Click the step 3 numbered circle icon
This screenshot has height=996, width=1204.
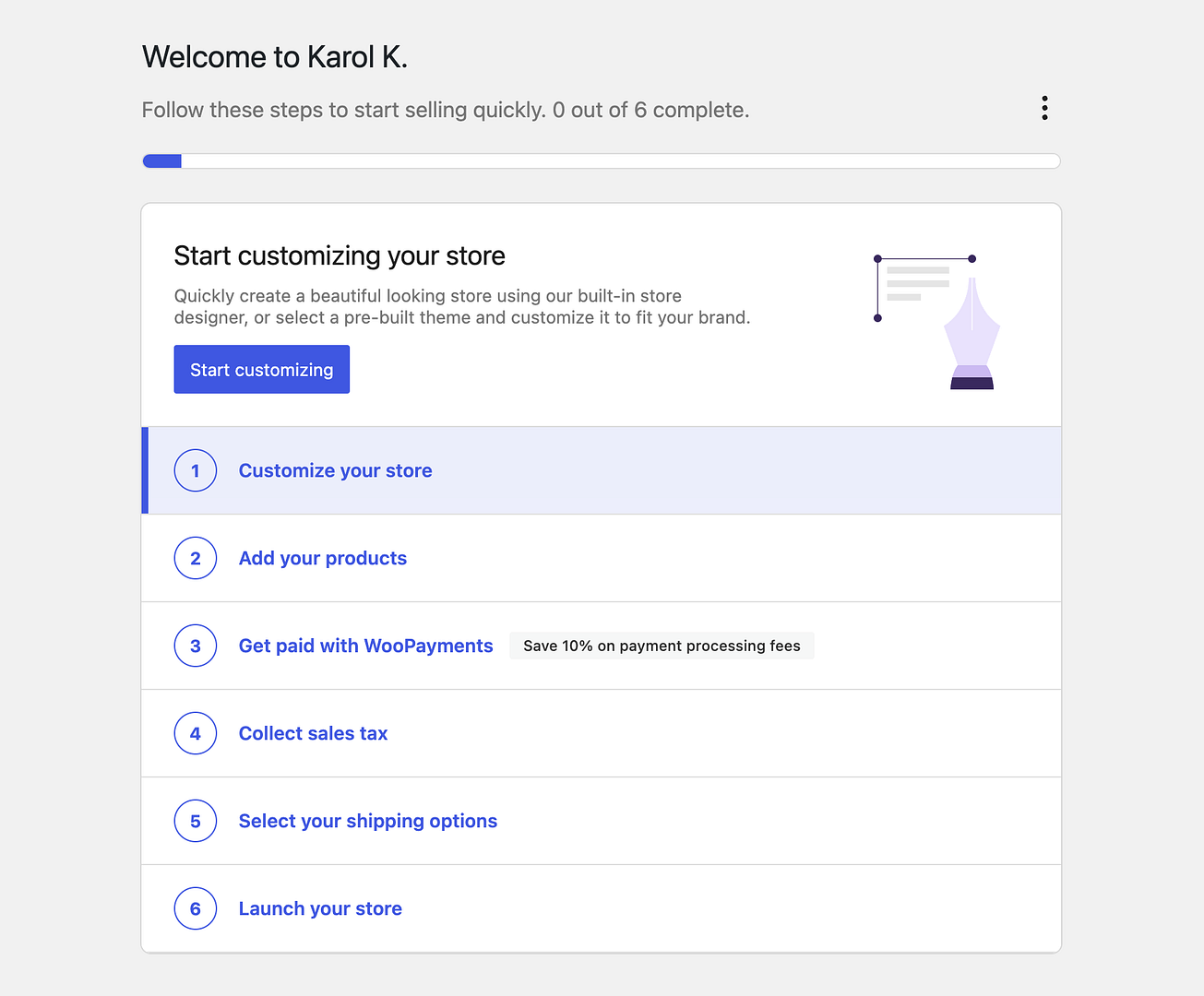tap(195, 646)
